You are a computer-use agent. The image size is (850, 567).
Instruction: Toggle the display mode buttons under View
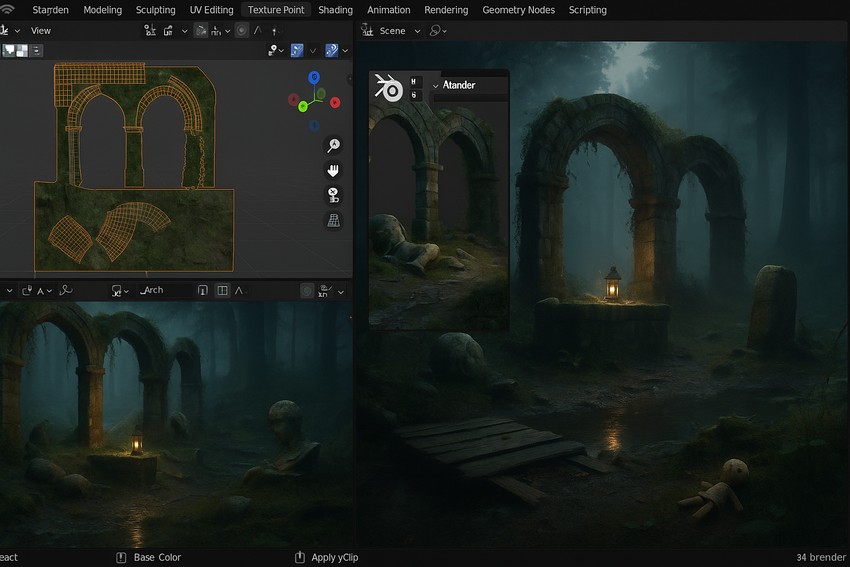click(x=14, y=50)
